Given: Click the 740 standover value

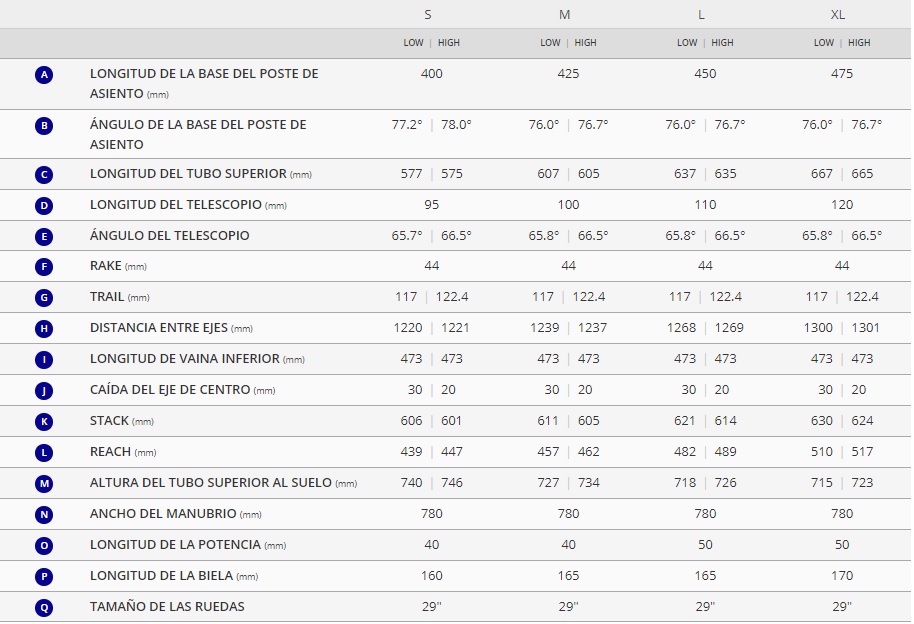Looking at the screenshot, I should (412, 482).
